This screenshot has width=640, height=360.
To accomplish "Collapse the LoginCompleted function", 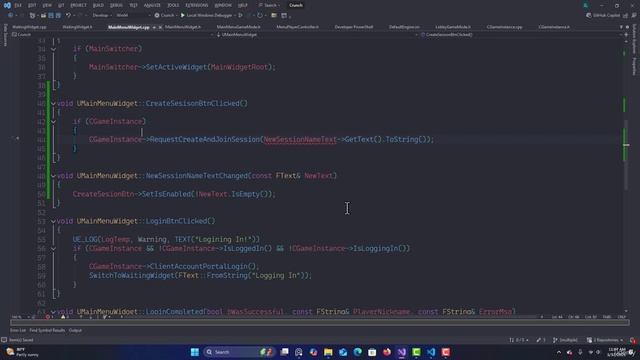I will coord(53,312).
